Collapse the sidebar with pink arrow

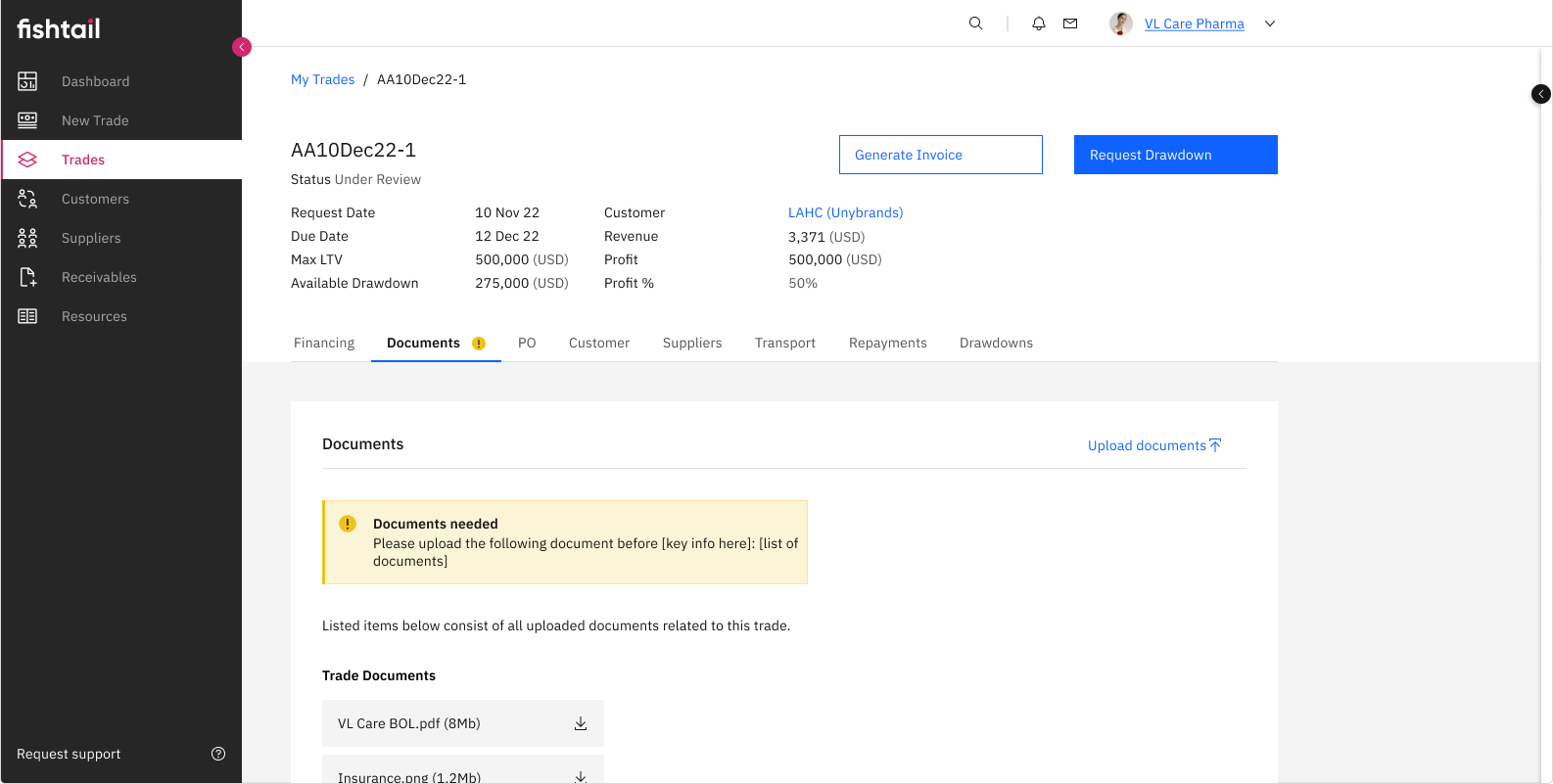pos(242,47)
